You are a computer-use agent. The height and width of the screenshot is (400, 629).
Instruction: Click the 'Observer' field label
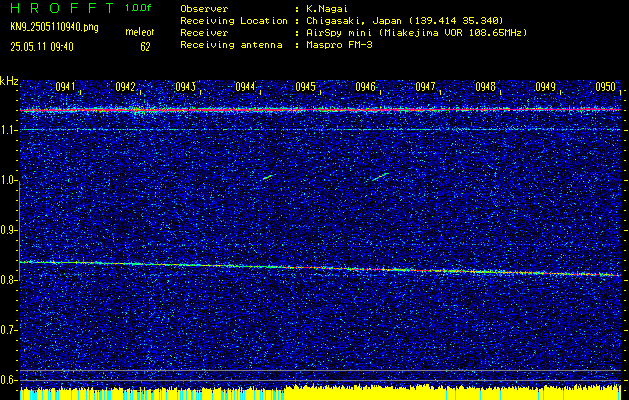pyautogui.click(x=204, y=9)
